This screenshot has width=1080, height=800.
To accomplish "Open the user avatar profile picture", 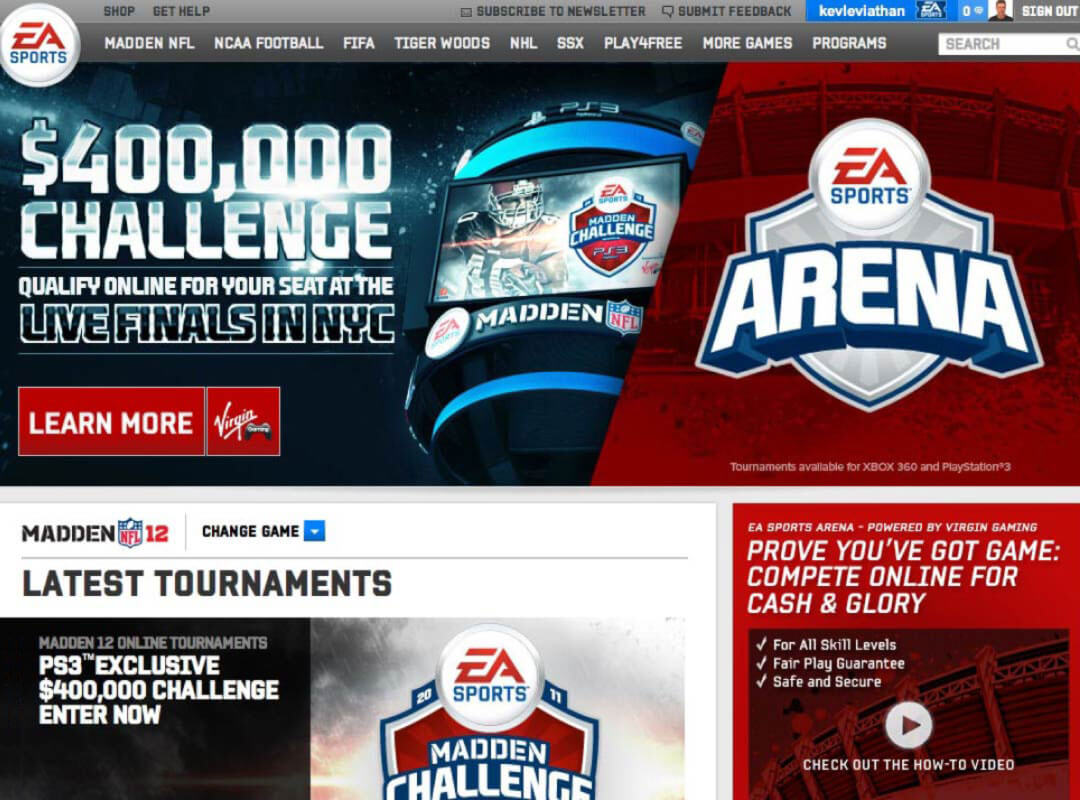I will (1000, 11).
